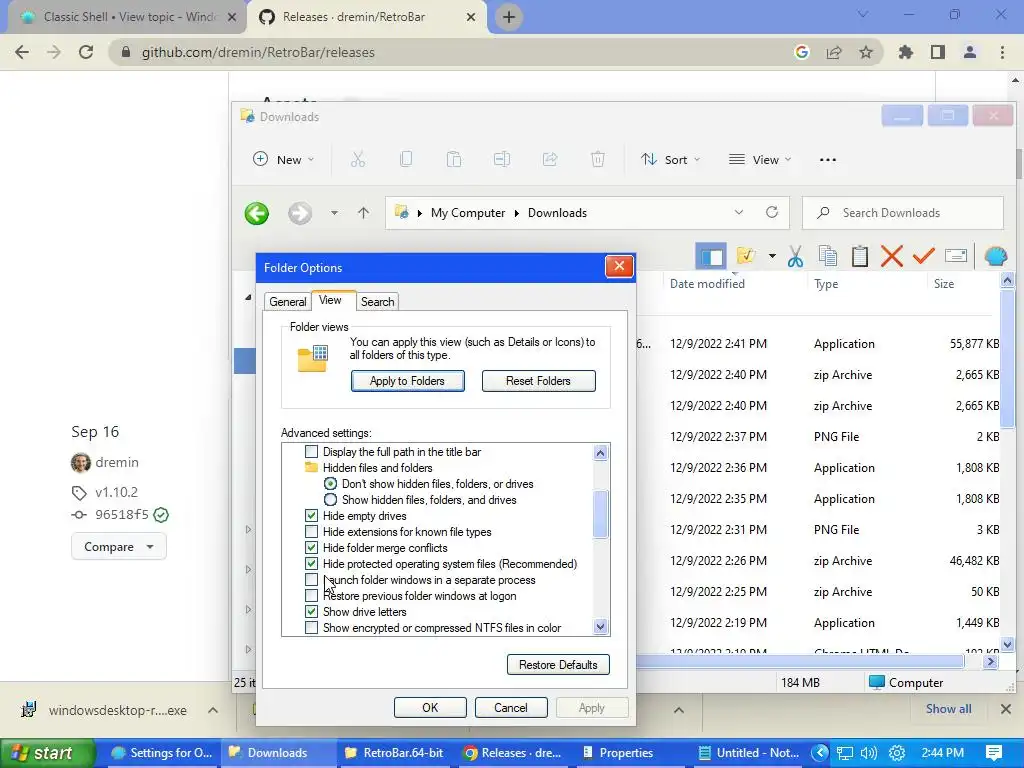Open the New dropdown in Downloads
This screenshot has height=768, width=1024.
point(283,159)
